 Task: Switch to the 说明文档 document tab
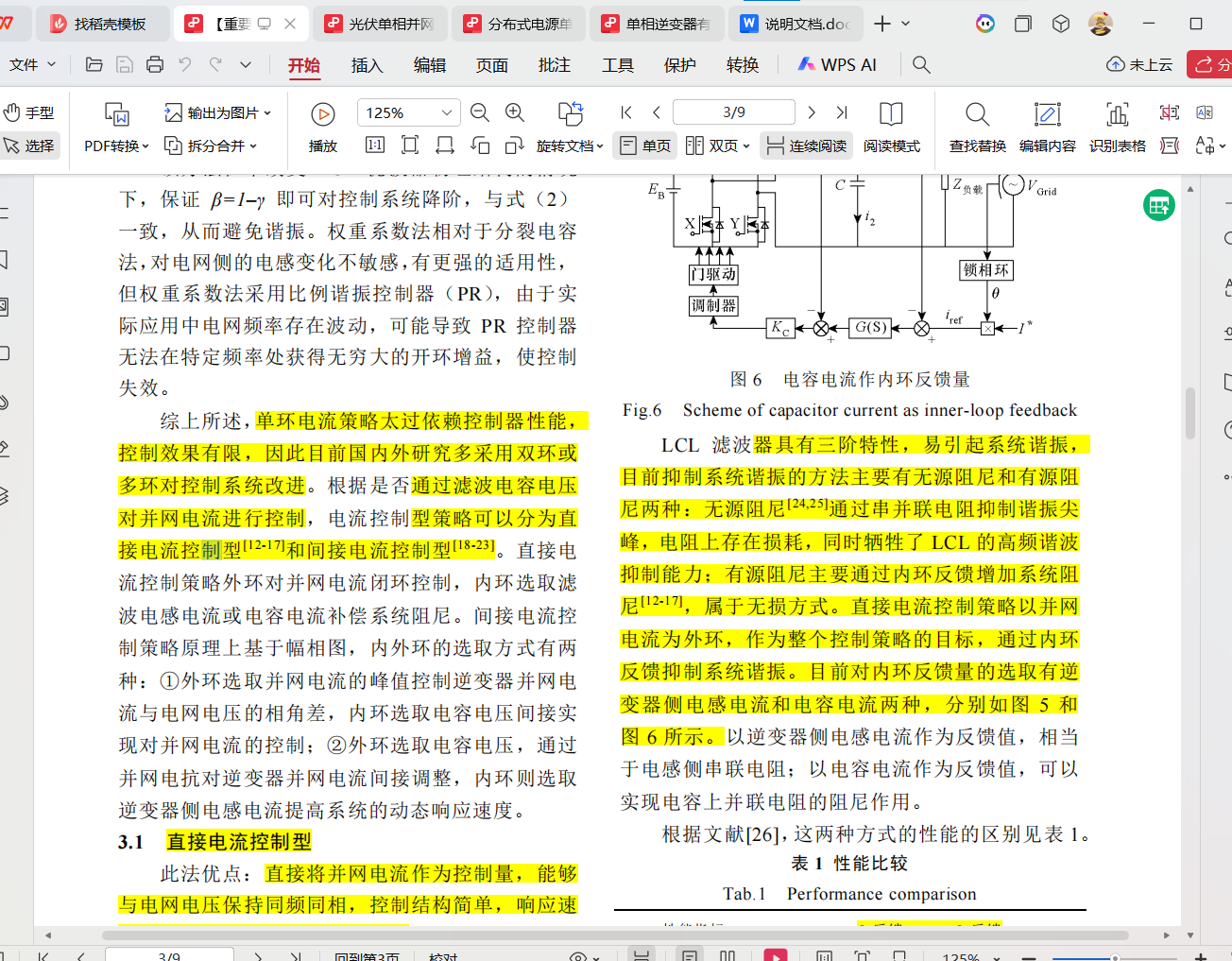[796, 24]
